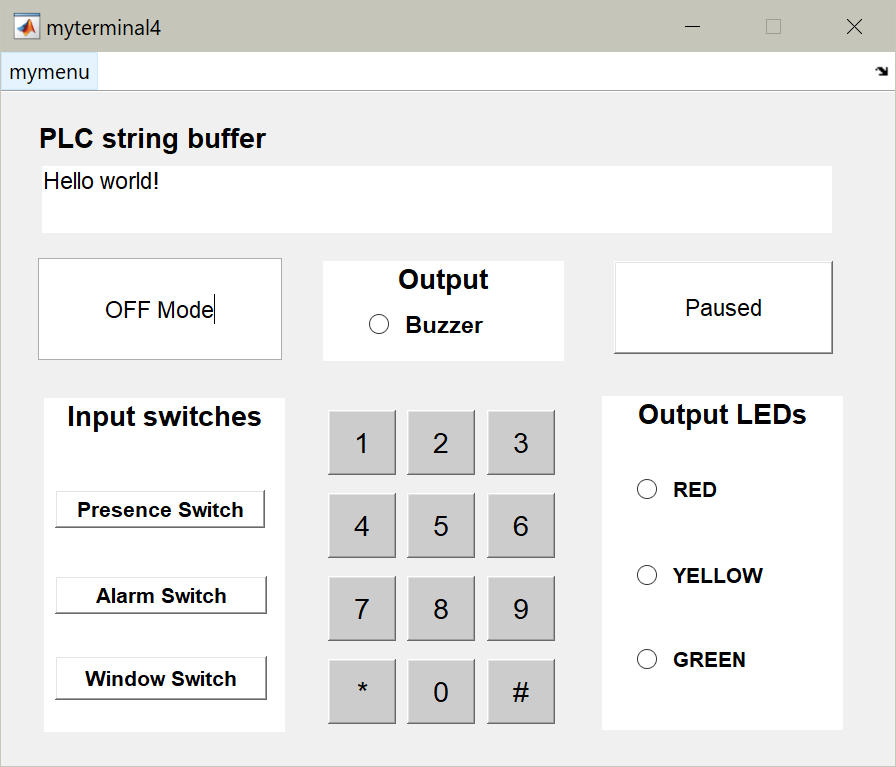The height and width of the screenshot is (767, 896).
Task: Open the mymenu menu
Action: 49,72
